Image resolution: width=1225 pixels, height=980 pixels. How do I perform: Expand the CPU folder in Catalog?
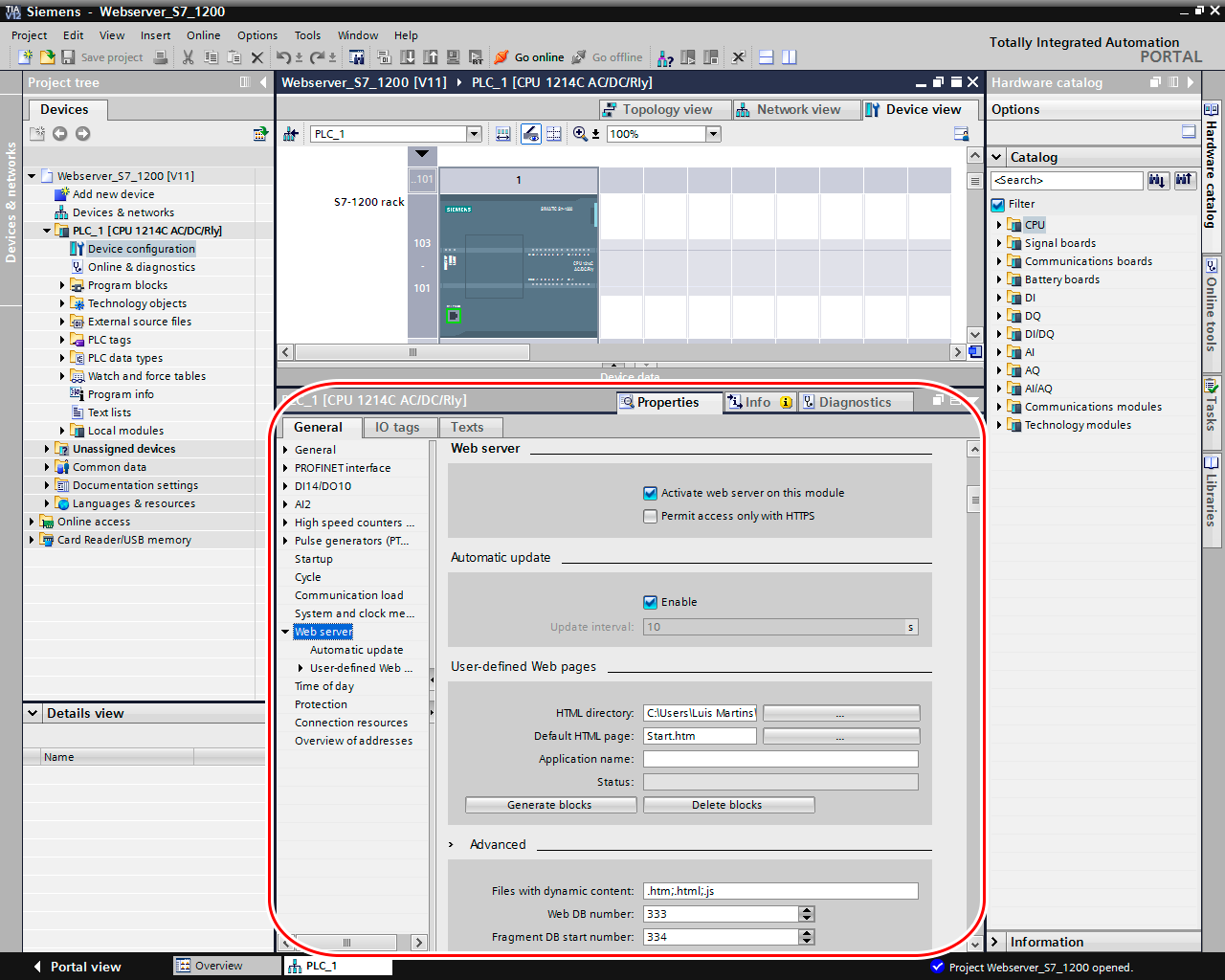999,225
